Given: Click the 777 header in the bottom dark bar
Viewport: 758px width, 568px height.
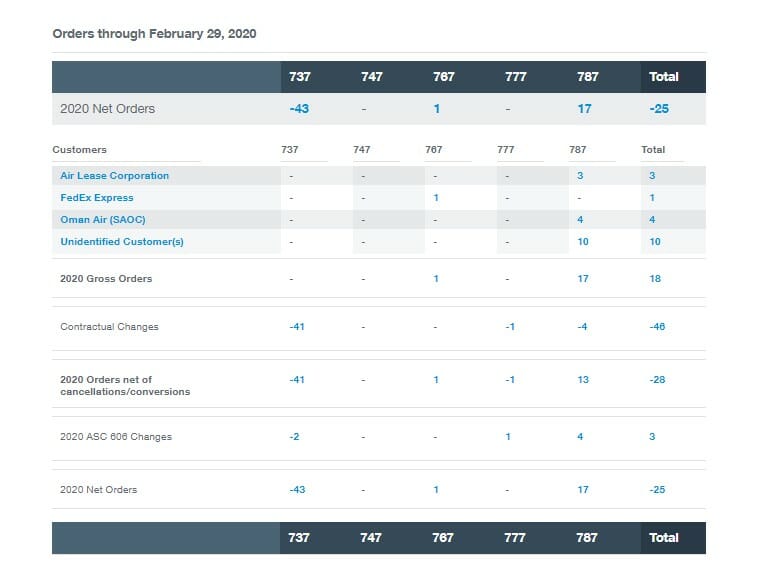Looking at the screenshot, I should tap(515, 538).
